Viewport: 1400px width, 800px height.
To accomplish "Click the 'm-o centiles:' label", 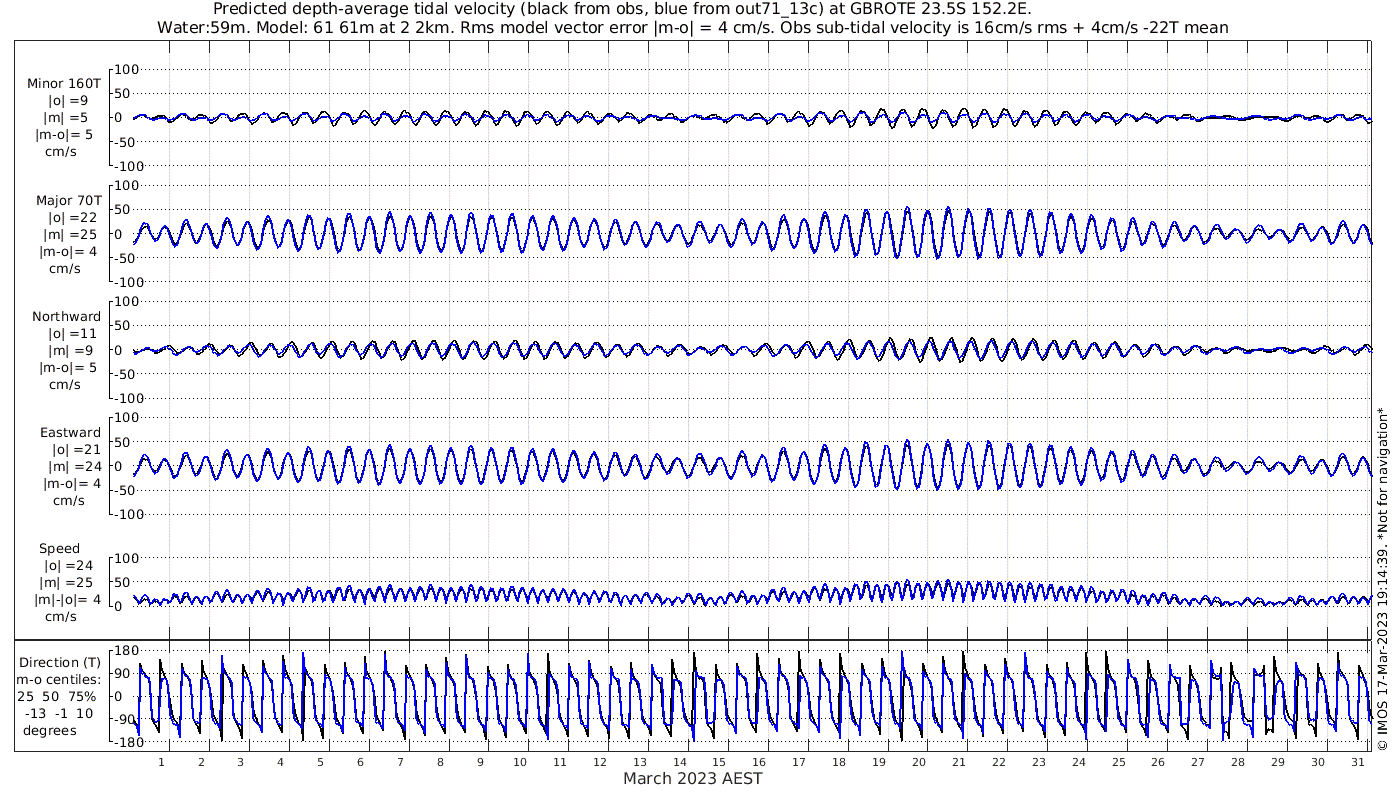I will [x=60, y=679].
